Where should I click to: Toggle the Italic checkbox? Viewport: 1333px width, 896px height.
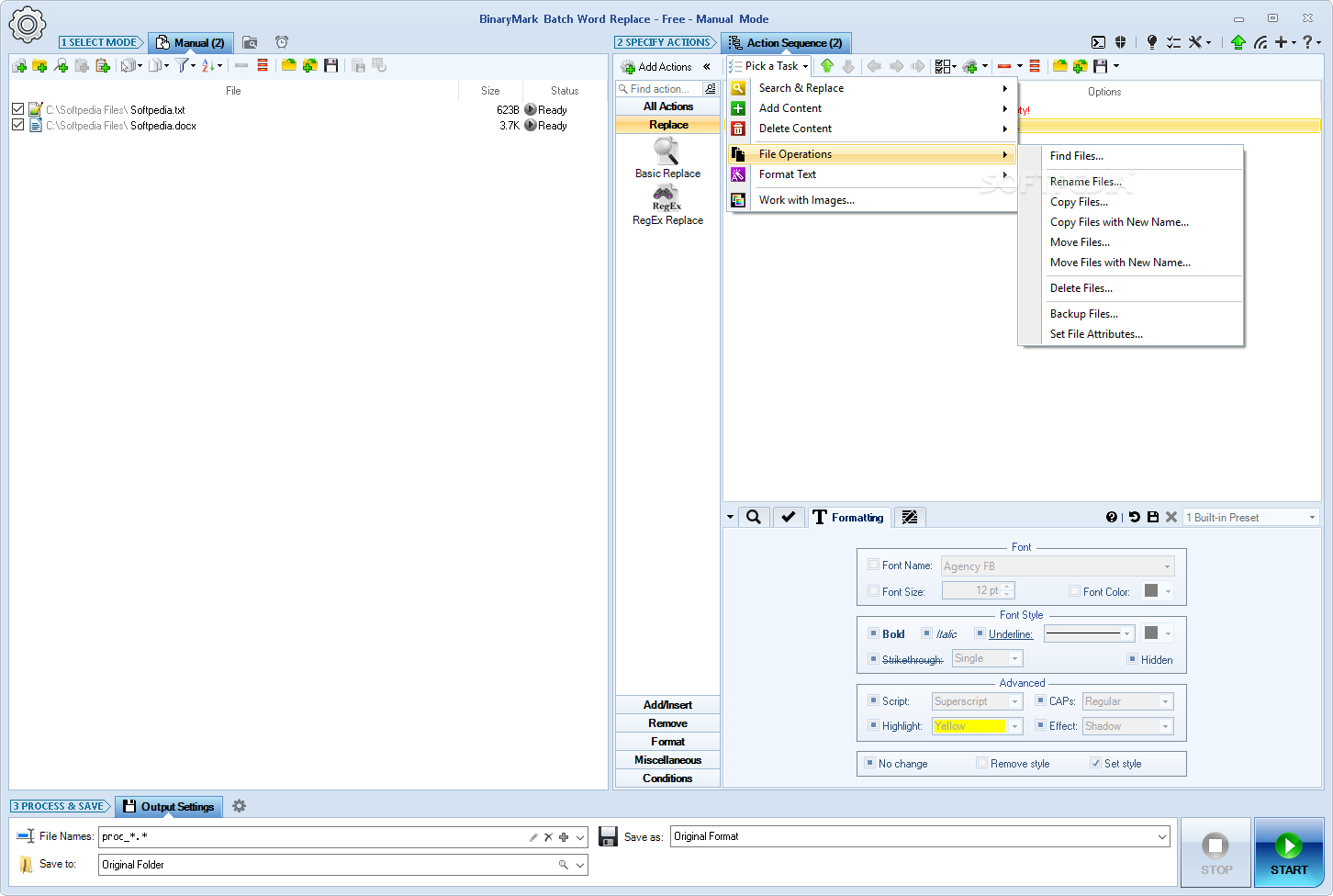click(926, 633)
